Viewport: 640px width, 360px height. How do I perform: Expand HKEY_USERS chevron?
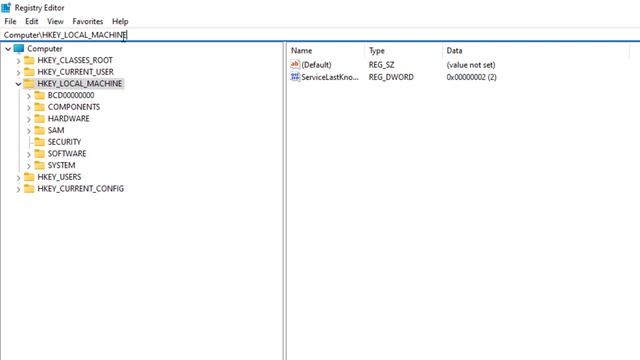(x=18, y=178)
